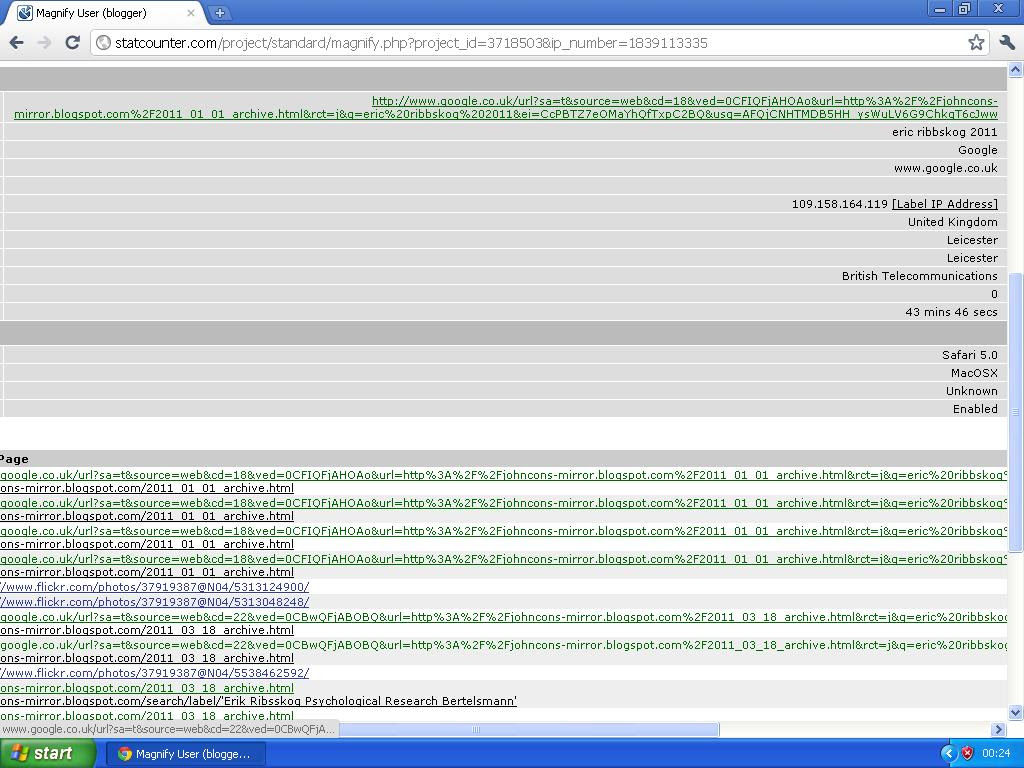Open a new tab with the plus button
The width and height of the screenshot is (1024, 768).
(220, 12)
